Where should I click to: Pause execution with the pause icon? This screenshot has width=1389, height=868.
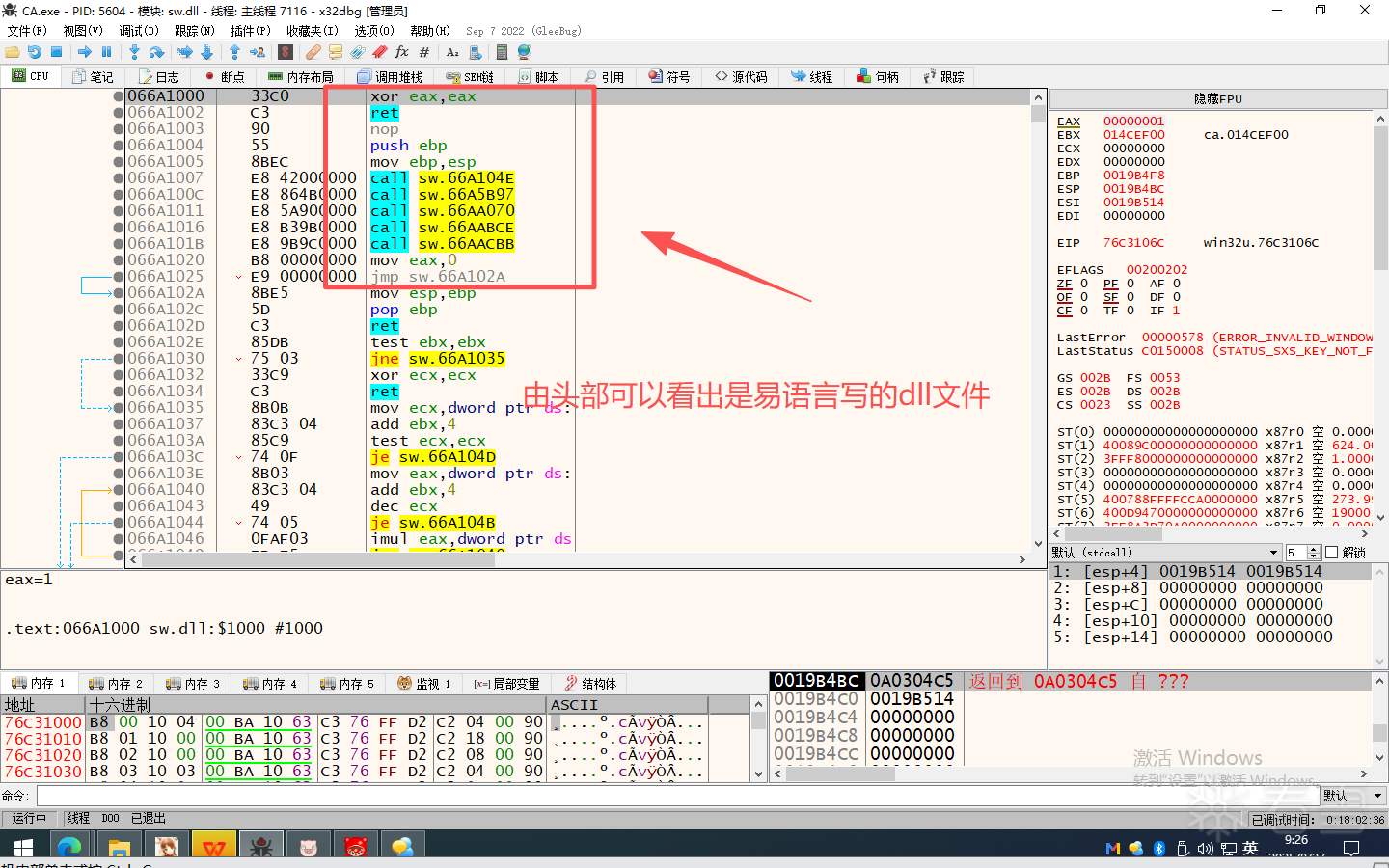[106, 52]
